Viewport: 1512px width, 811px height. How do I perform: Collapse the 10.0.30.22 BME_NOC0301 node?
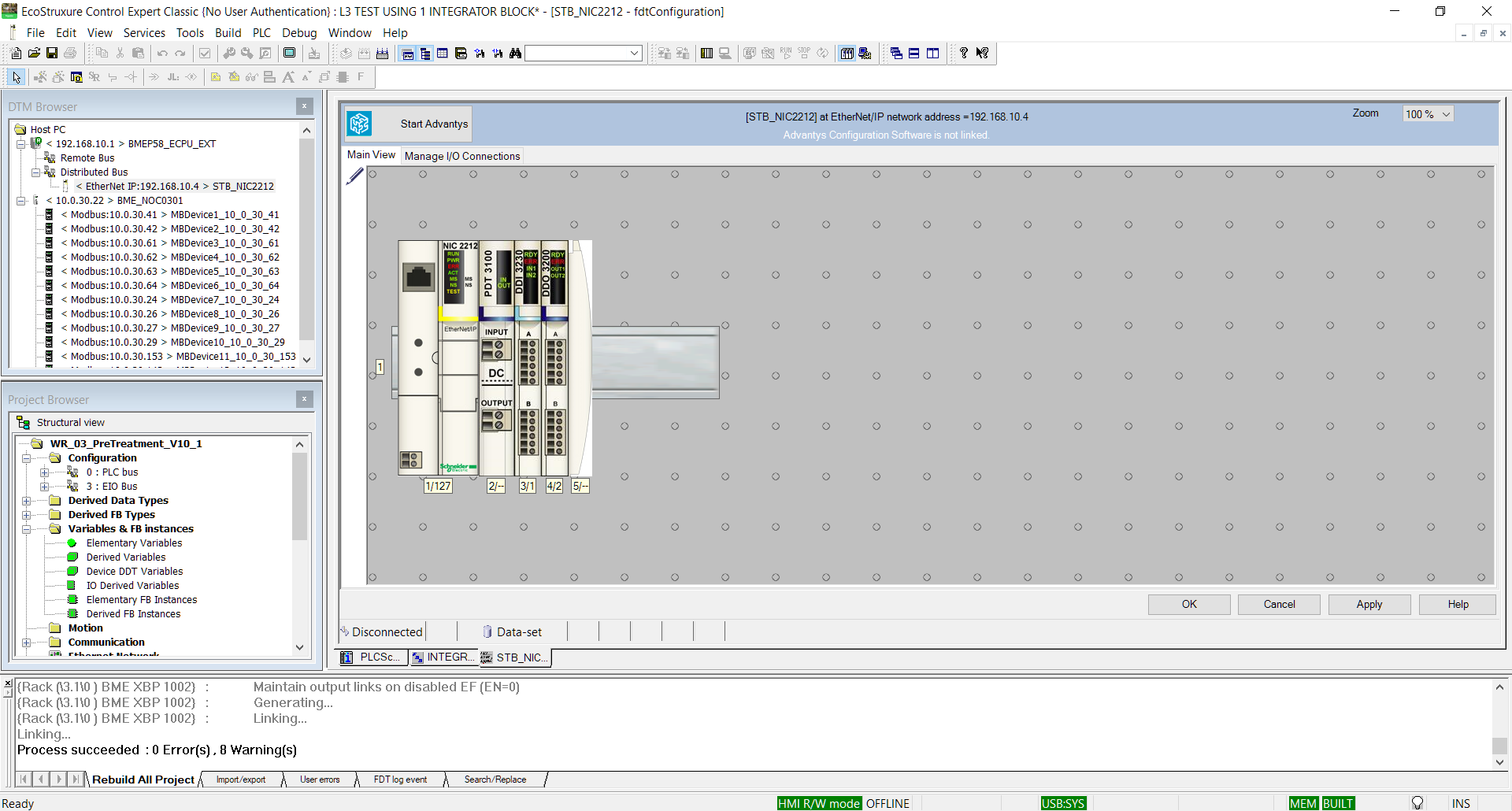click(x=21, y=201)
